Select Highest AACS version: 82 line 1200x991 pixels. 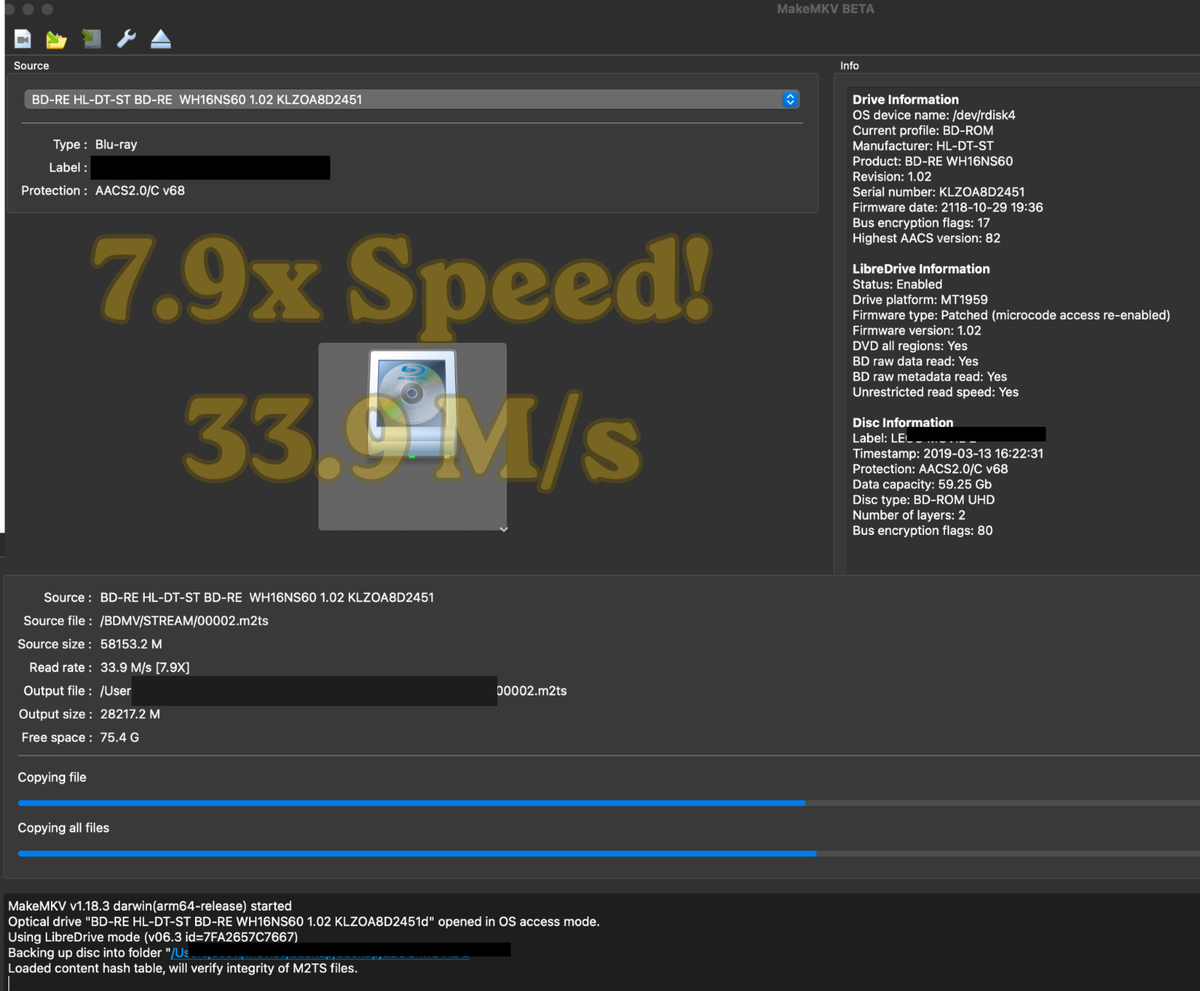926,238
